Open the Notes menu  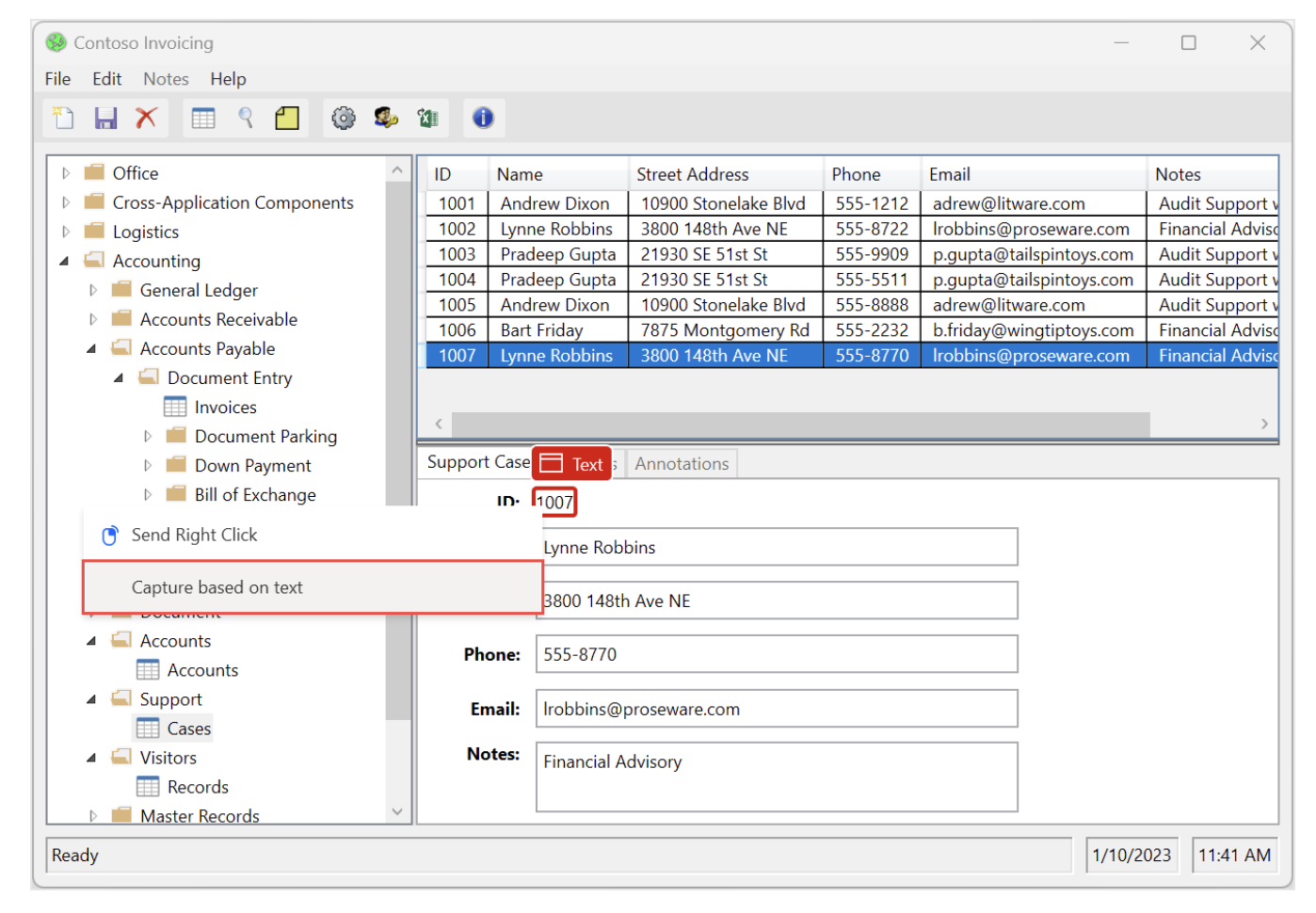pyautogui.click(x=166, y=79)
